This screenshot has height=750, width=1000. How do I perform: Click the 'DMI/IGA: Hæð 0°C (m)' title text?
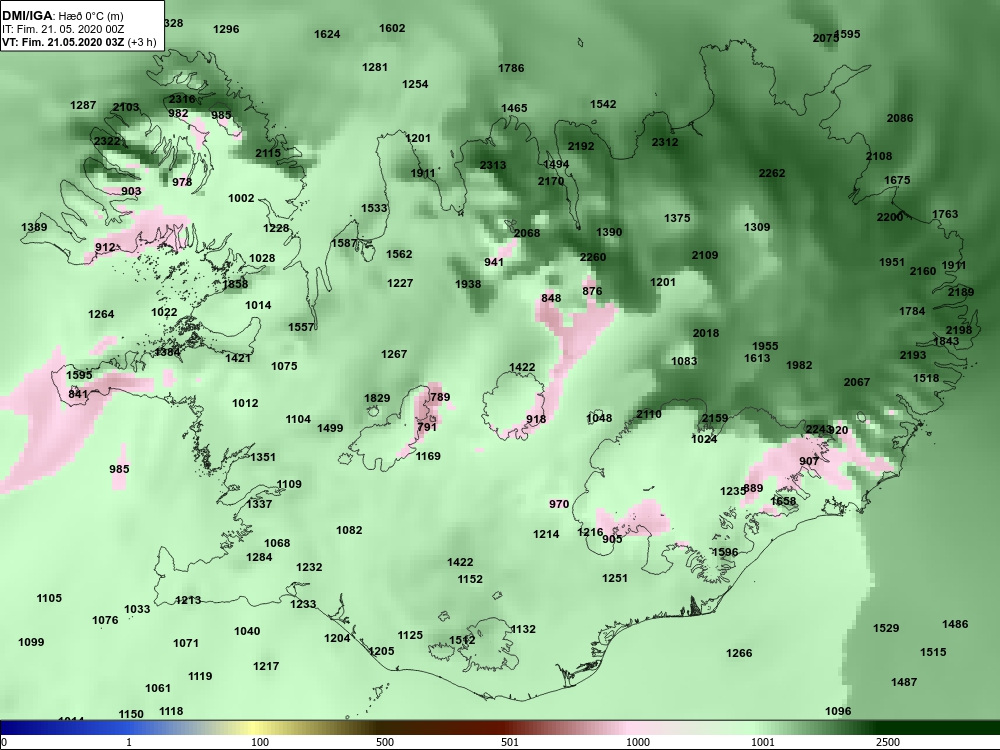click(x=62, y=16)
